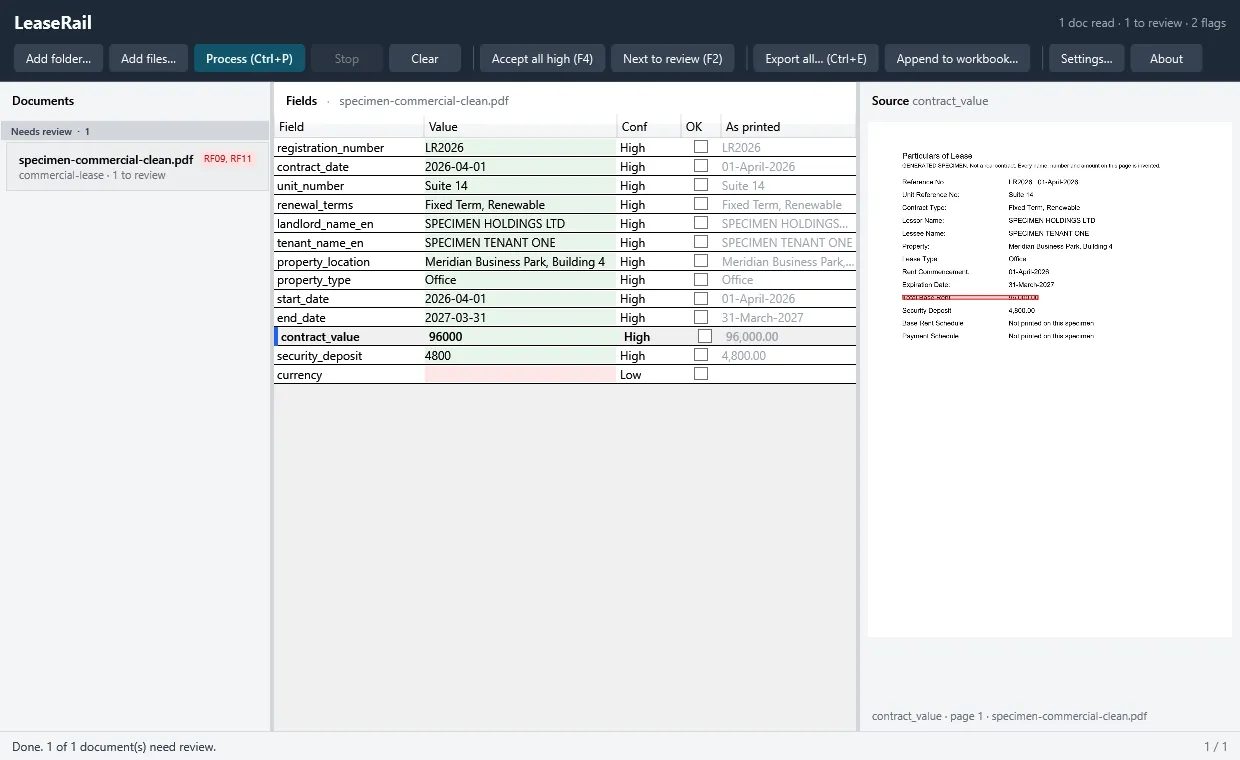Screen dimensions: 1240x760
Task: Click the Value column header
Action: pos(520,127)
